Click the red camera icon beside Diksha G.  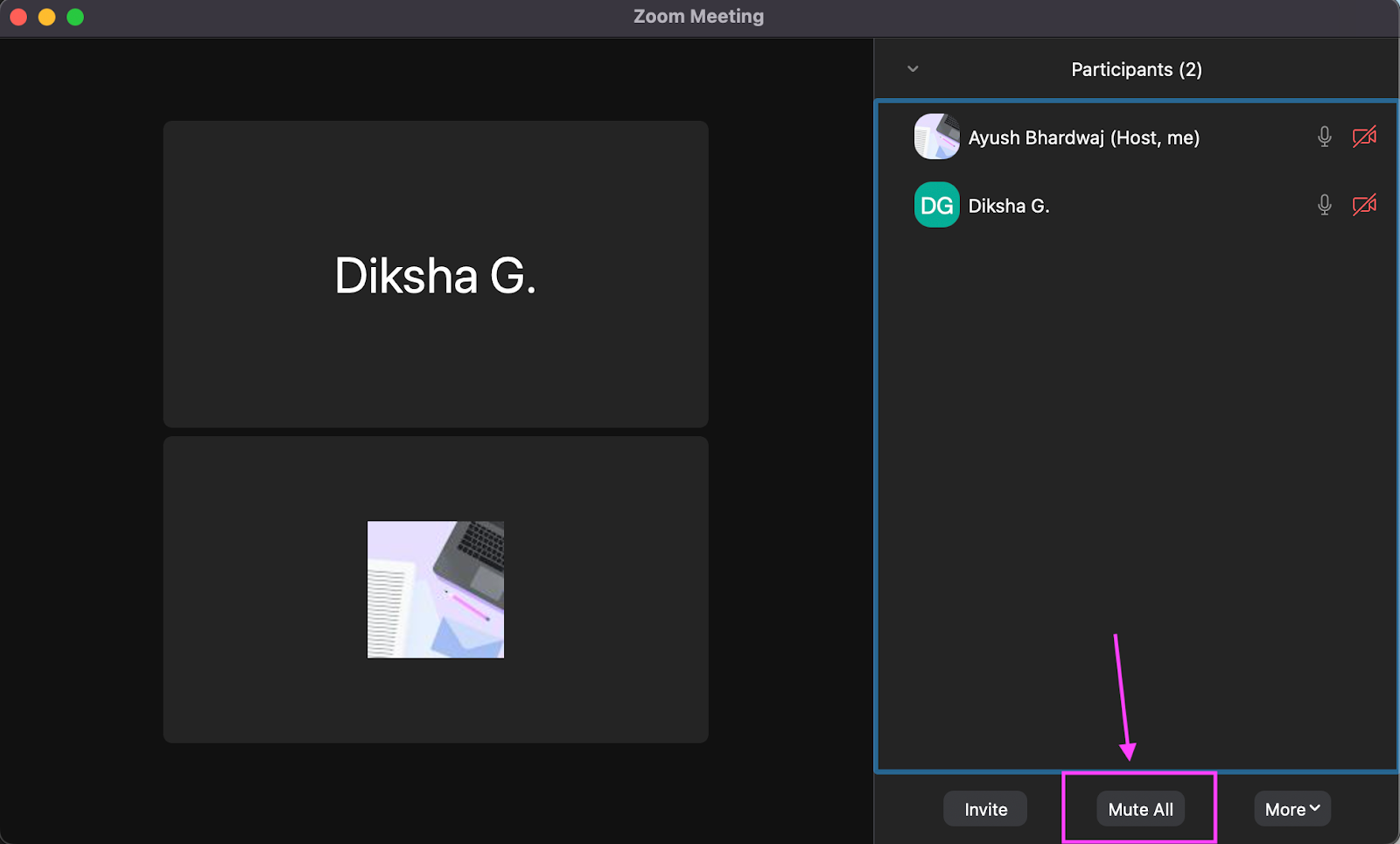pyautogui.click(x=1364, y=205)
